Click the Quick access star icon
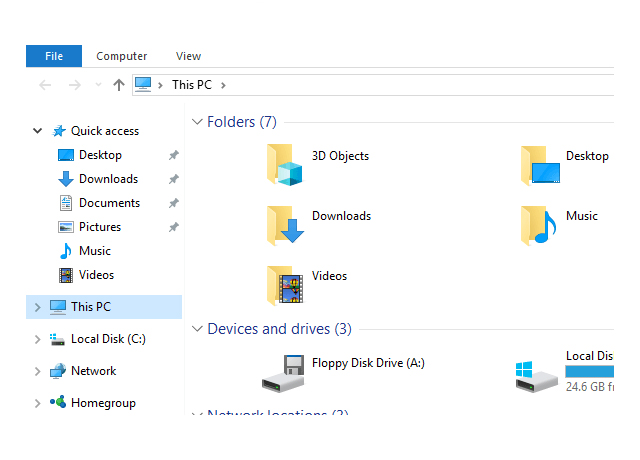This screenshot has width=640, height=460. 59,131
